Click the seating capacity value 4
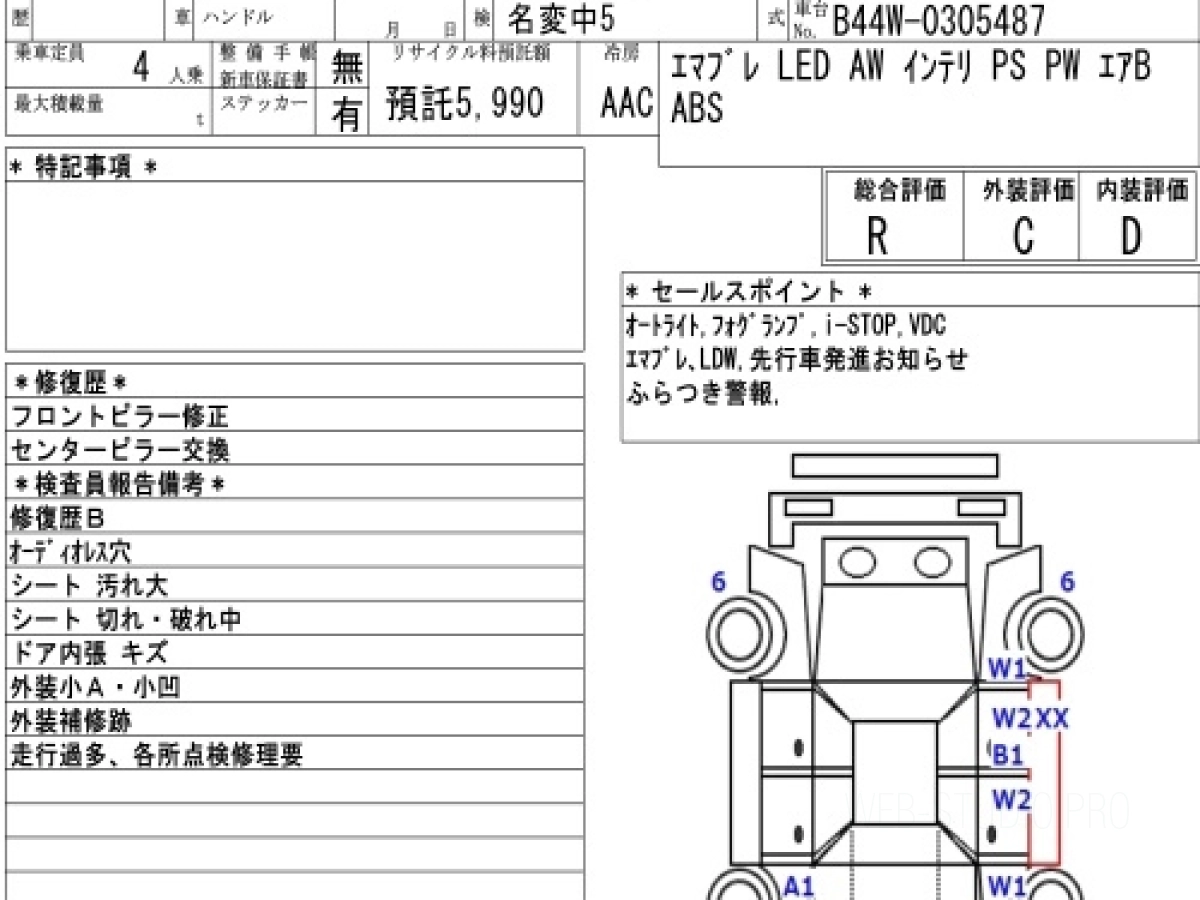Screen dimensions: 1200x900 tap(143, 69)
